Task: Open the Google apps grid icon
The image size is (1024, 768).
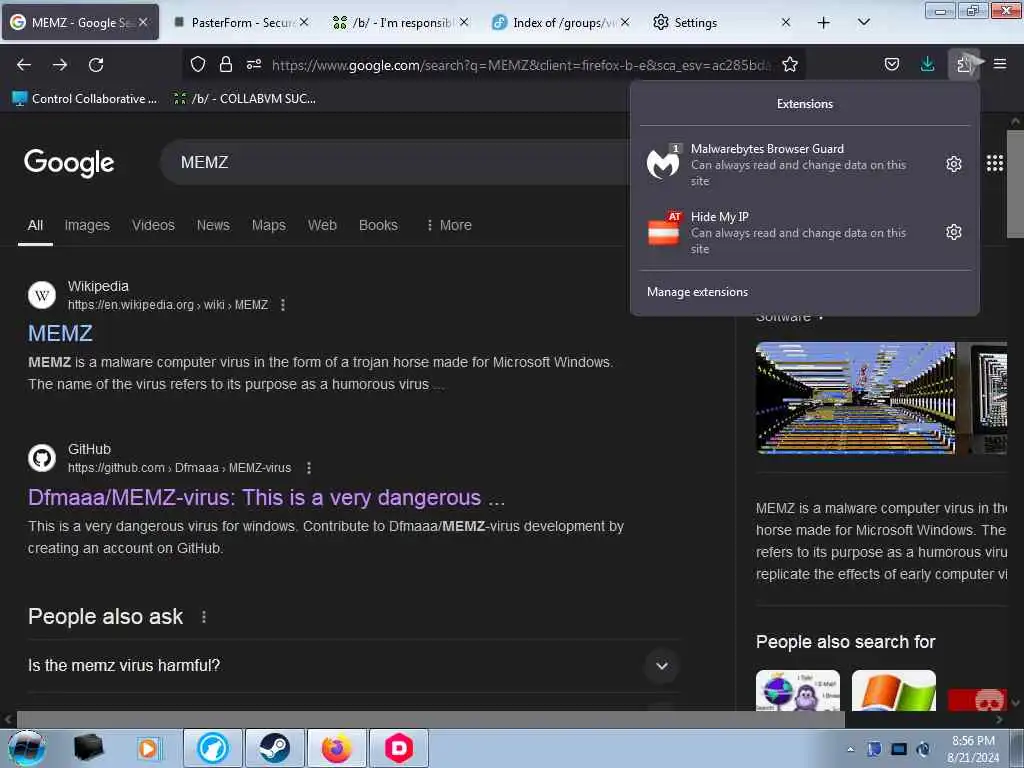Action: [995, 163]
